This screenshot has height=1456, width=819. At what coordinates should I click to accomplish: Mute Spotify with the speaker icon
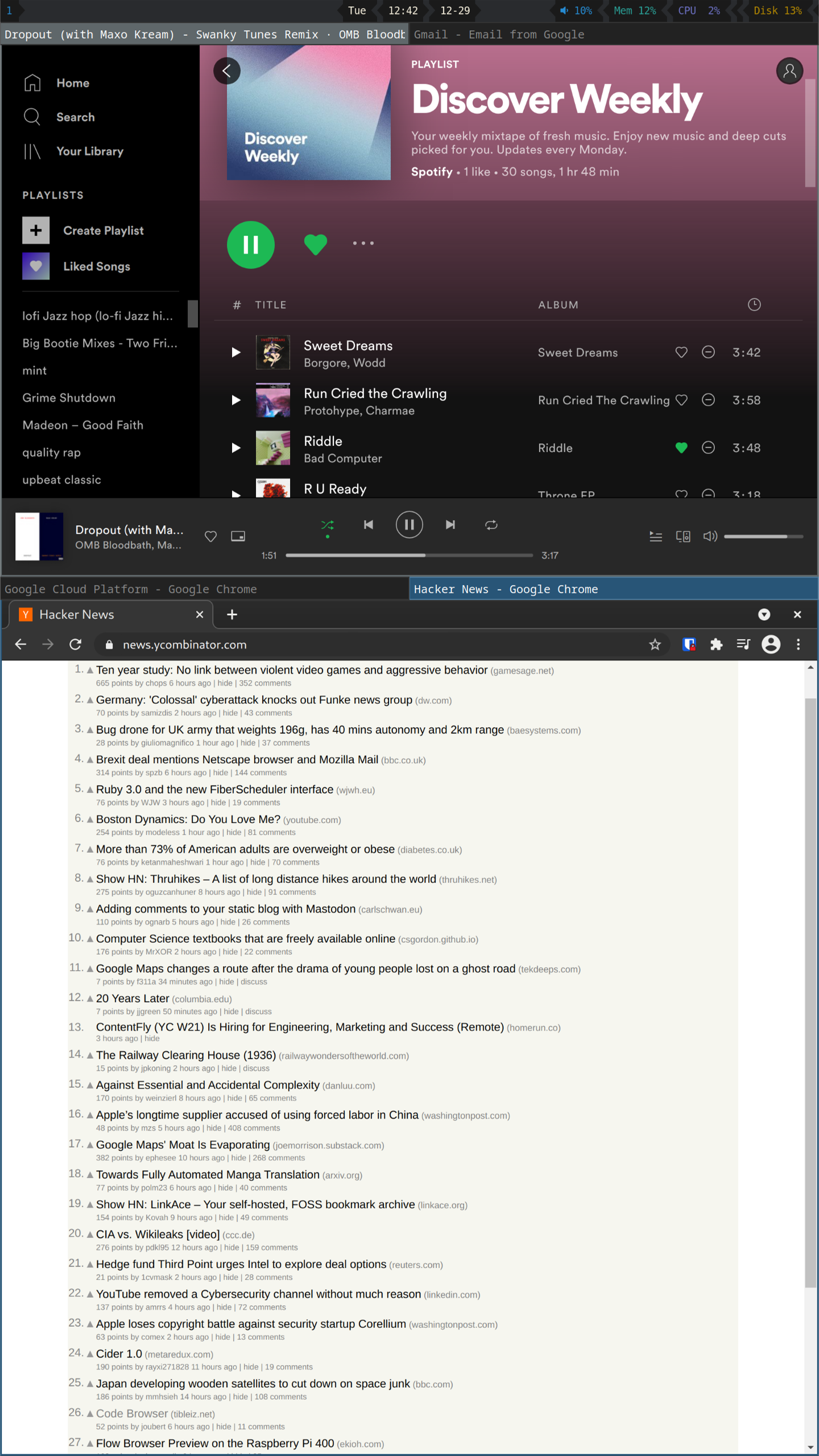click(x=710, y=537)
